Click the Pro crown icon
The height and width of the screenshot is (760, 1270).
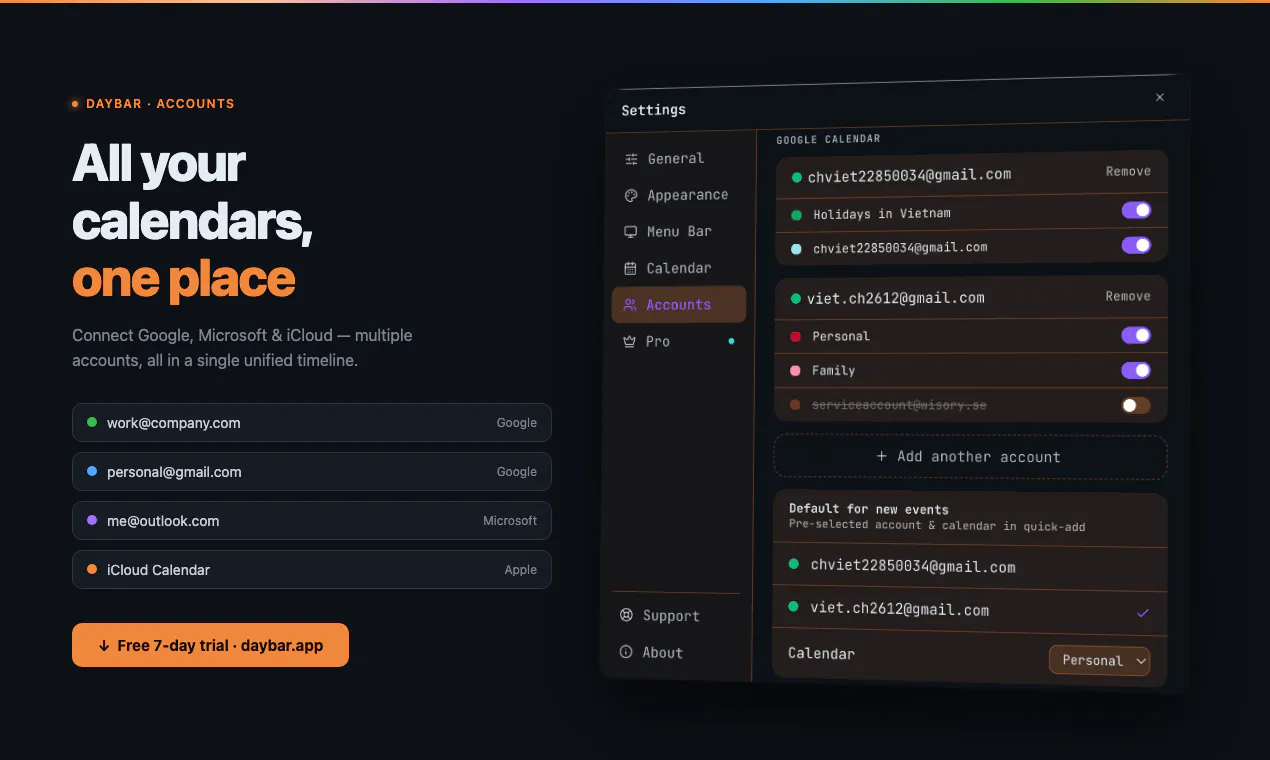(x=630, y=341)
